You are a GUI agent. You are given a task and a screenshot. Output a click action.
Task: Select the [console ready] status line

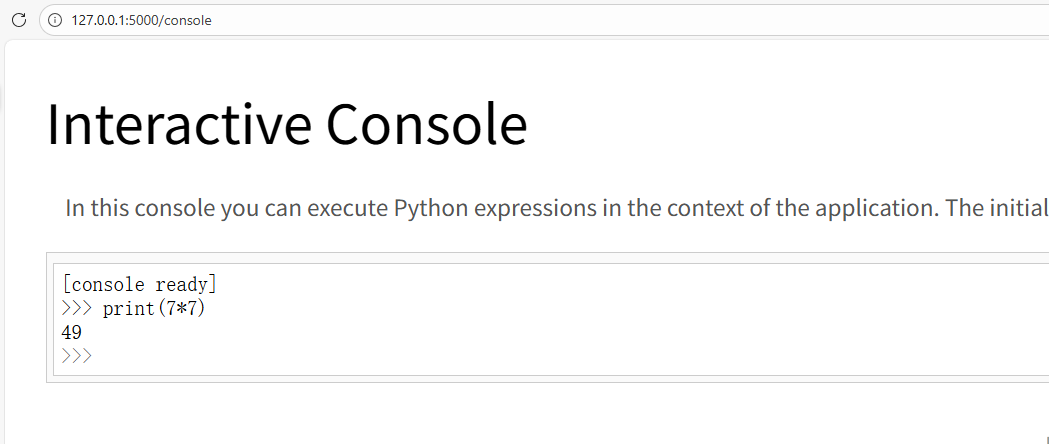tap(139, 285)
